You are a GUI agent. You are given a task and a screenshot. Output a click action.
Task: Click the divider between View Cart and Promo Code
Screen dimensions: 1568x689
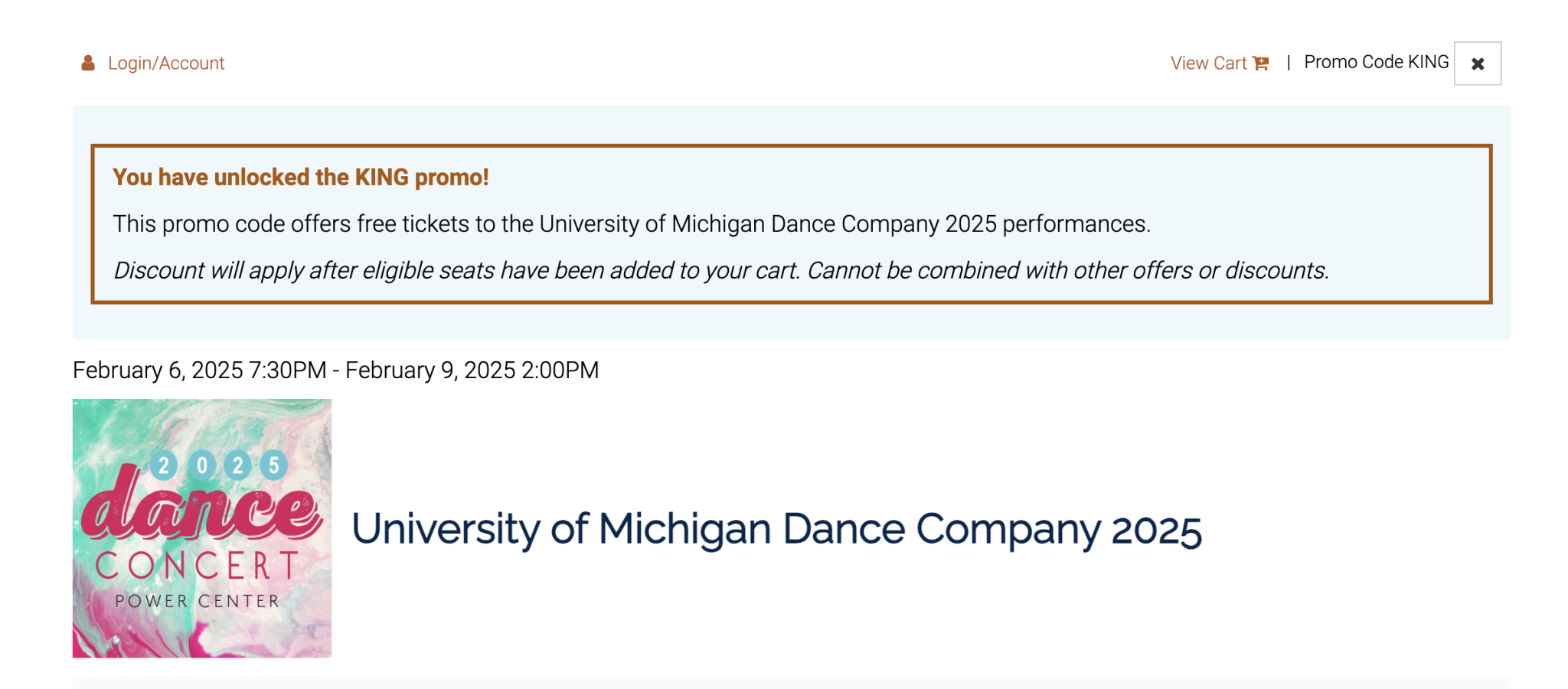tap(1289, 62)
